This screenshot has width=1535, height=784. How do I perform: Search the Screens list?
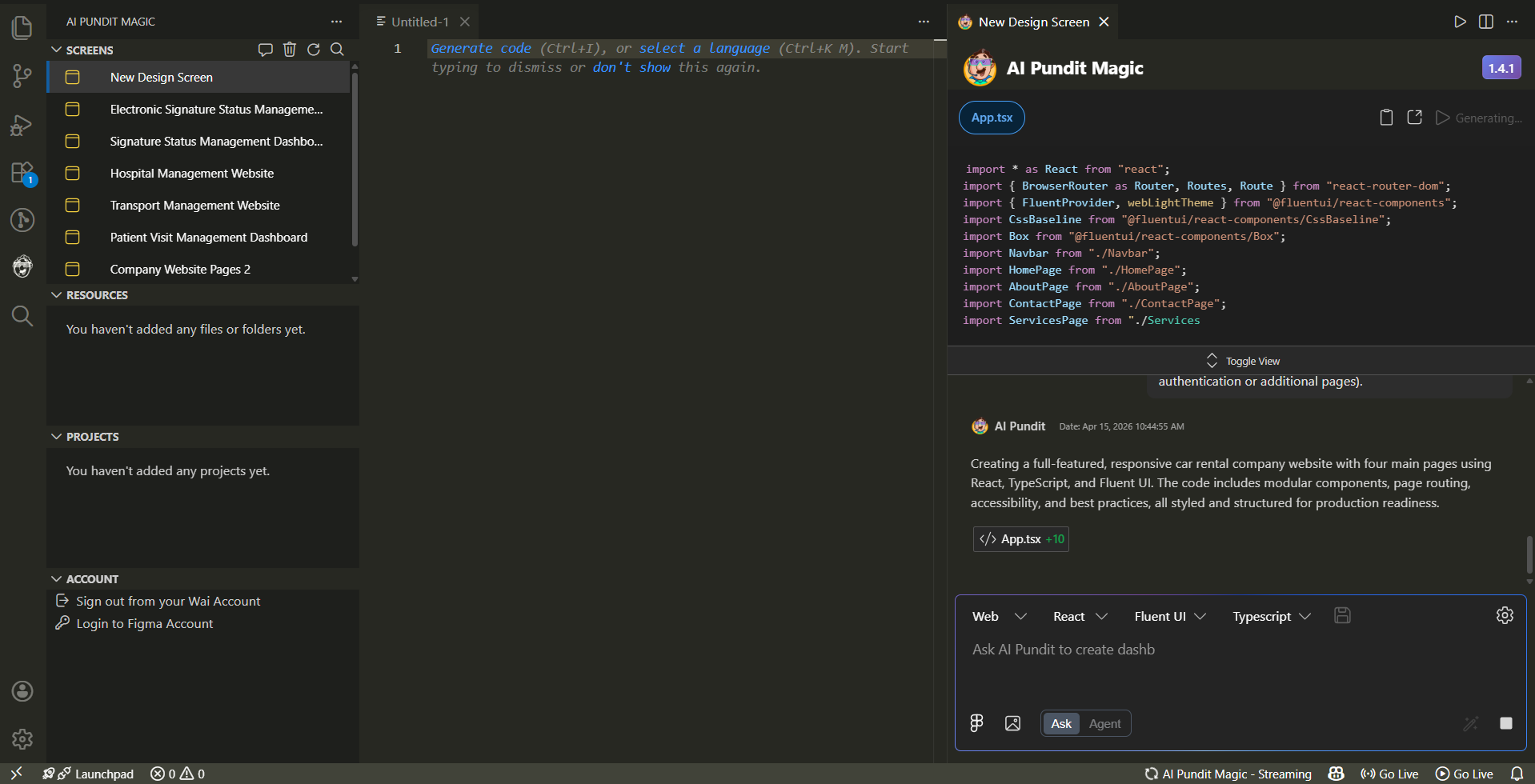coord(338,50)
